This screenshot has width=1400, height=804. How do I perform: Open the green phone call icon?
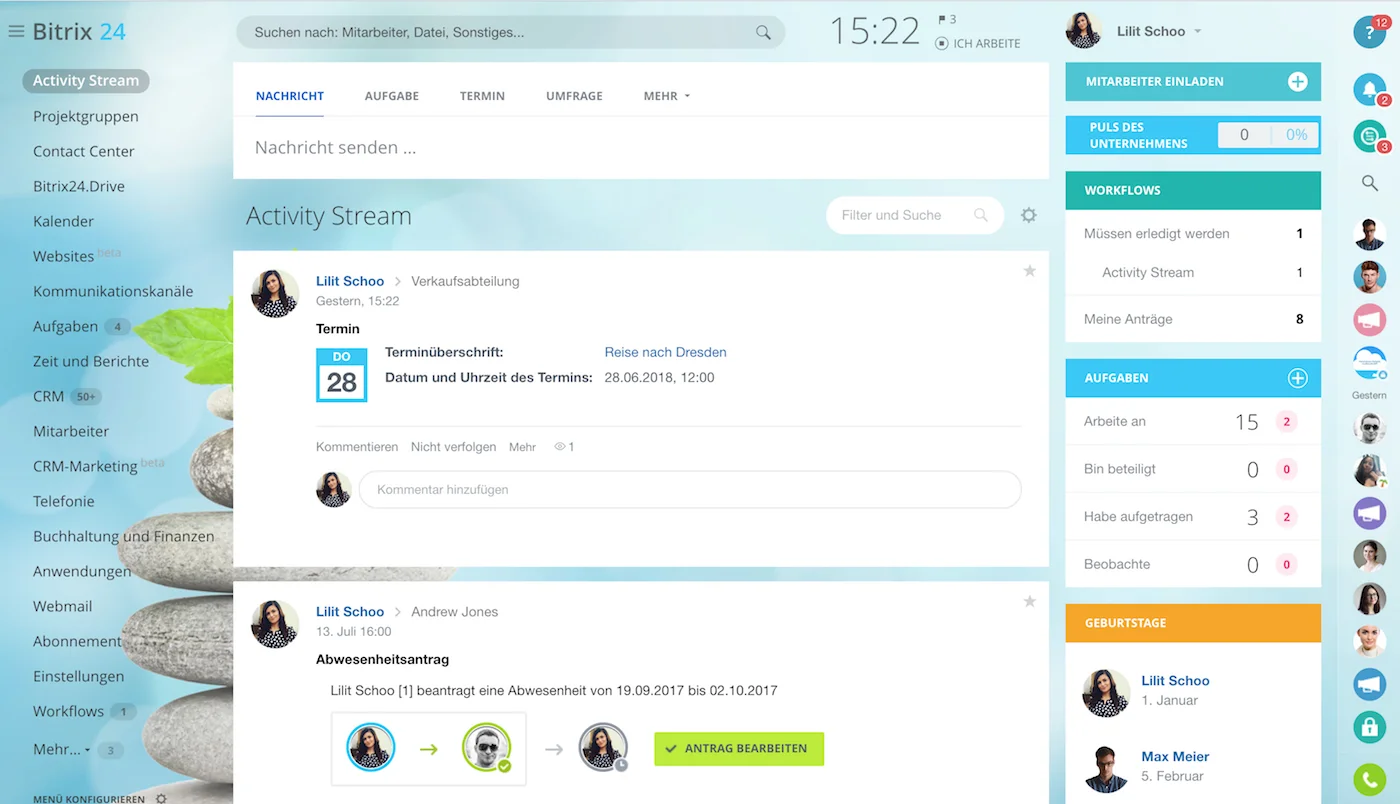(x=1369, y=779)
